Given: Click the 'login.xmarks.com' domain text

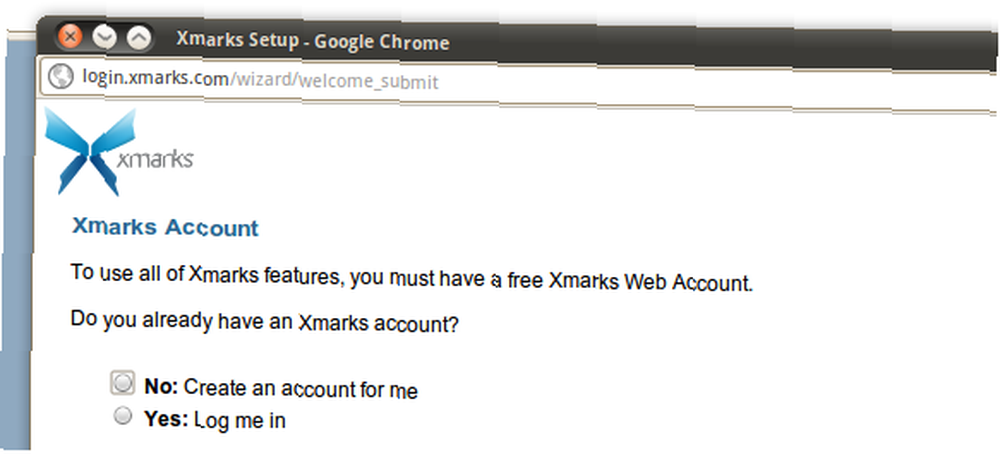Looking at the screenshot, I should coord(156,78).
